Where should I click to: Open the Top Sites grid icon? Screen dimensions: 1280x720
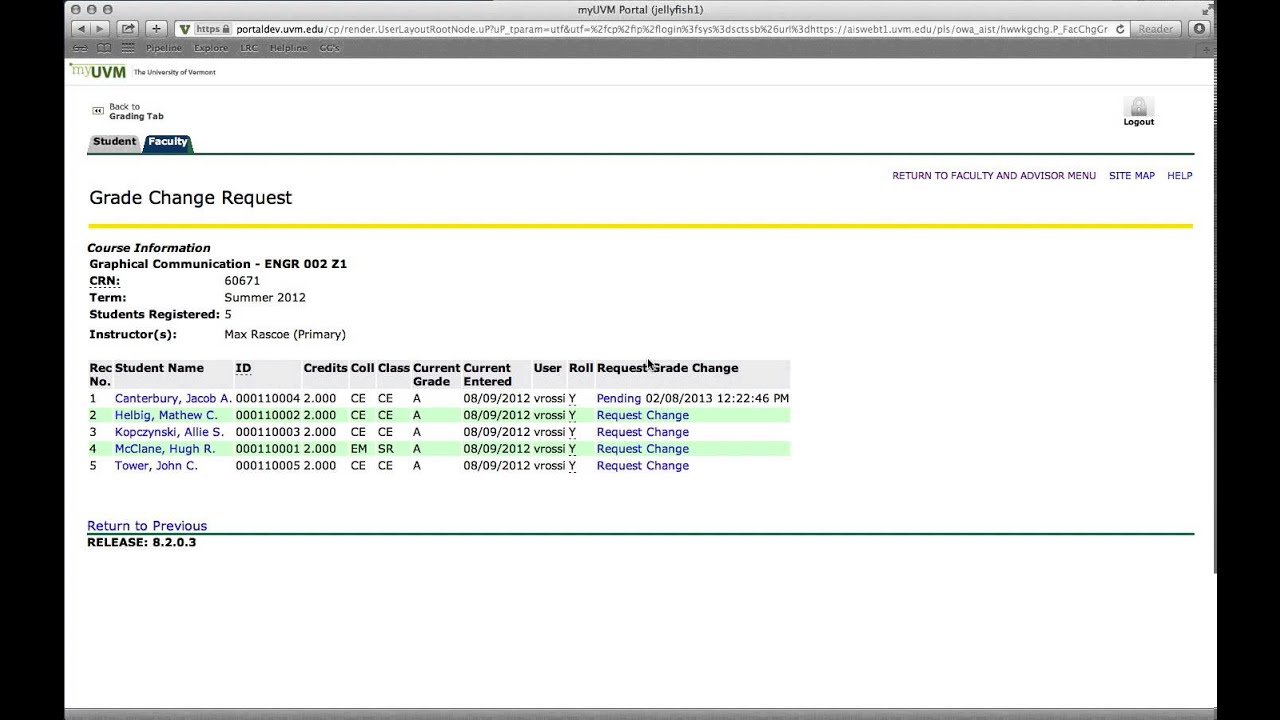tap(128, 48)
